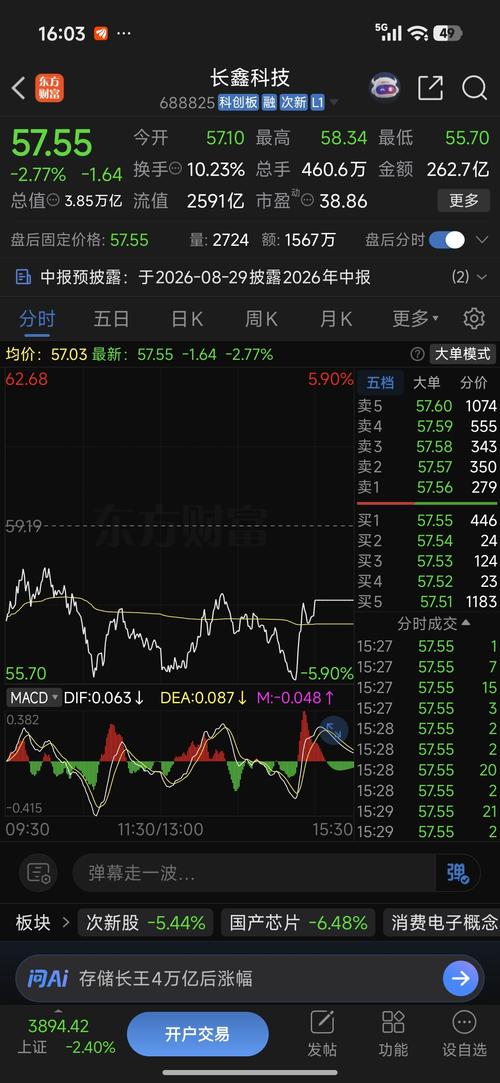Open the barrage list icon
The height and width of the screenshot is (1083, 500).
[x=39, y=873]
